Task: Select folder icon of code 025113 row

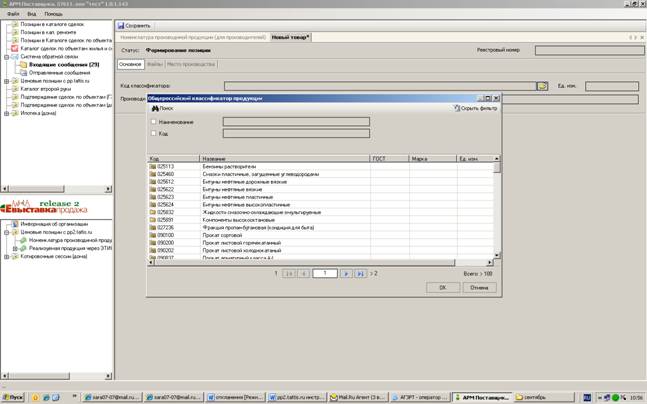Action: [x=153, y=166]
